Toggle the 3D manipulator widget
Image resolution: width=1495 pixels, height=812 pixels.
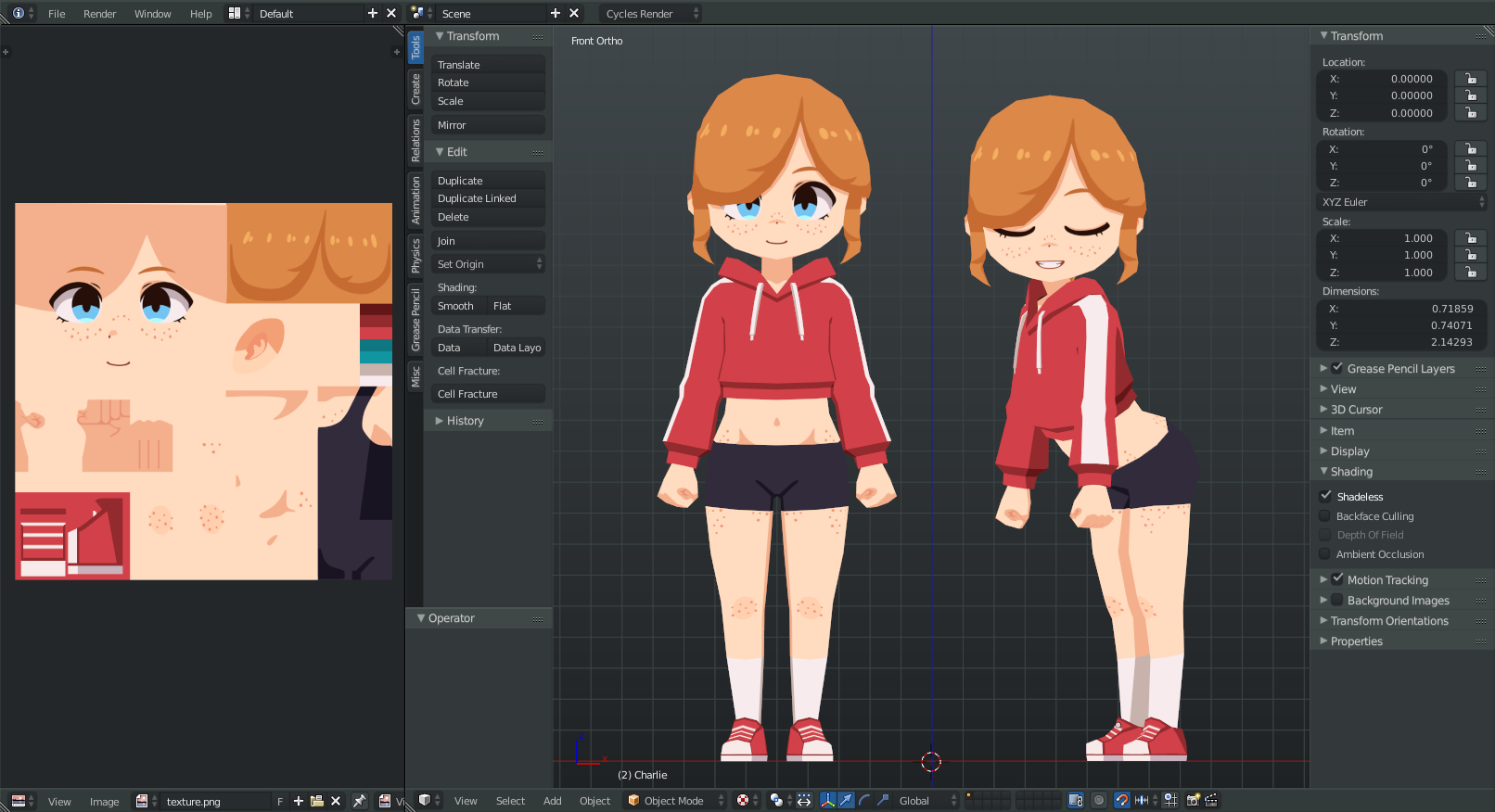(x=828, y=800)
